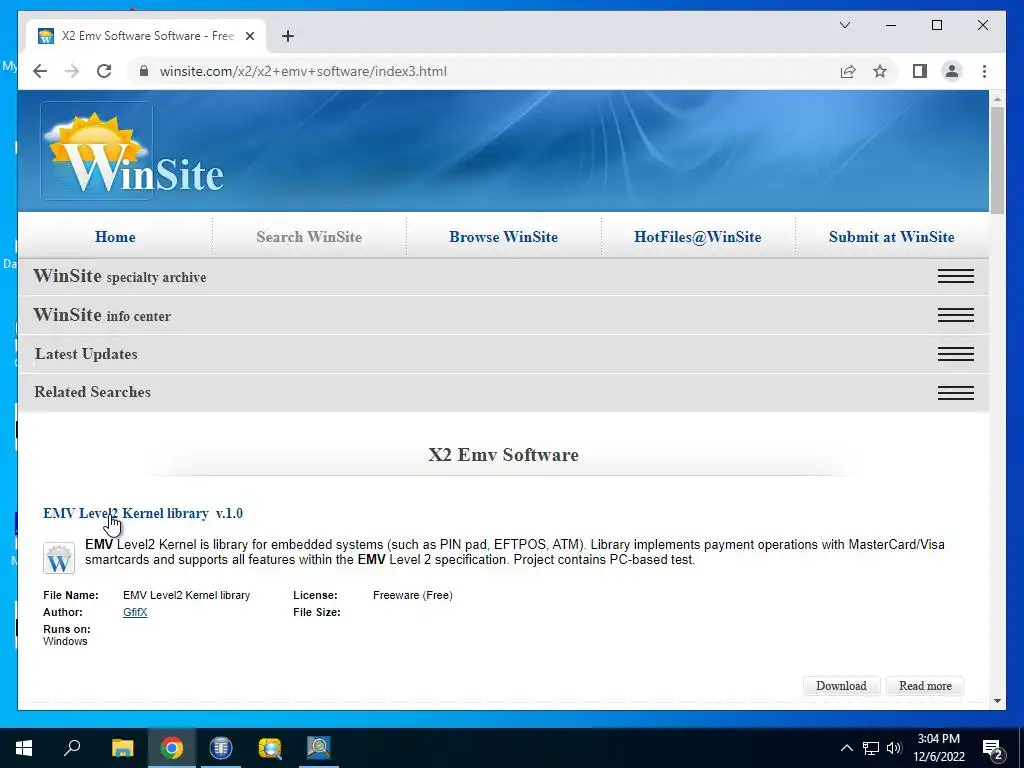
Task: Click the share this page icon
Action: pos(848,71)
